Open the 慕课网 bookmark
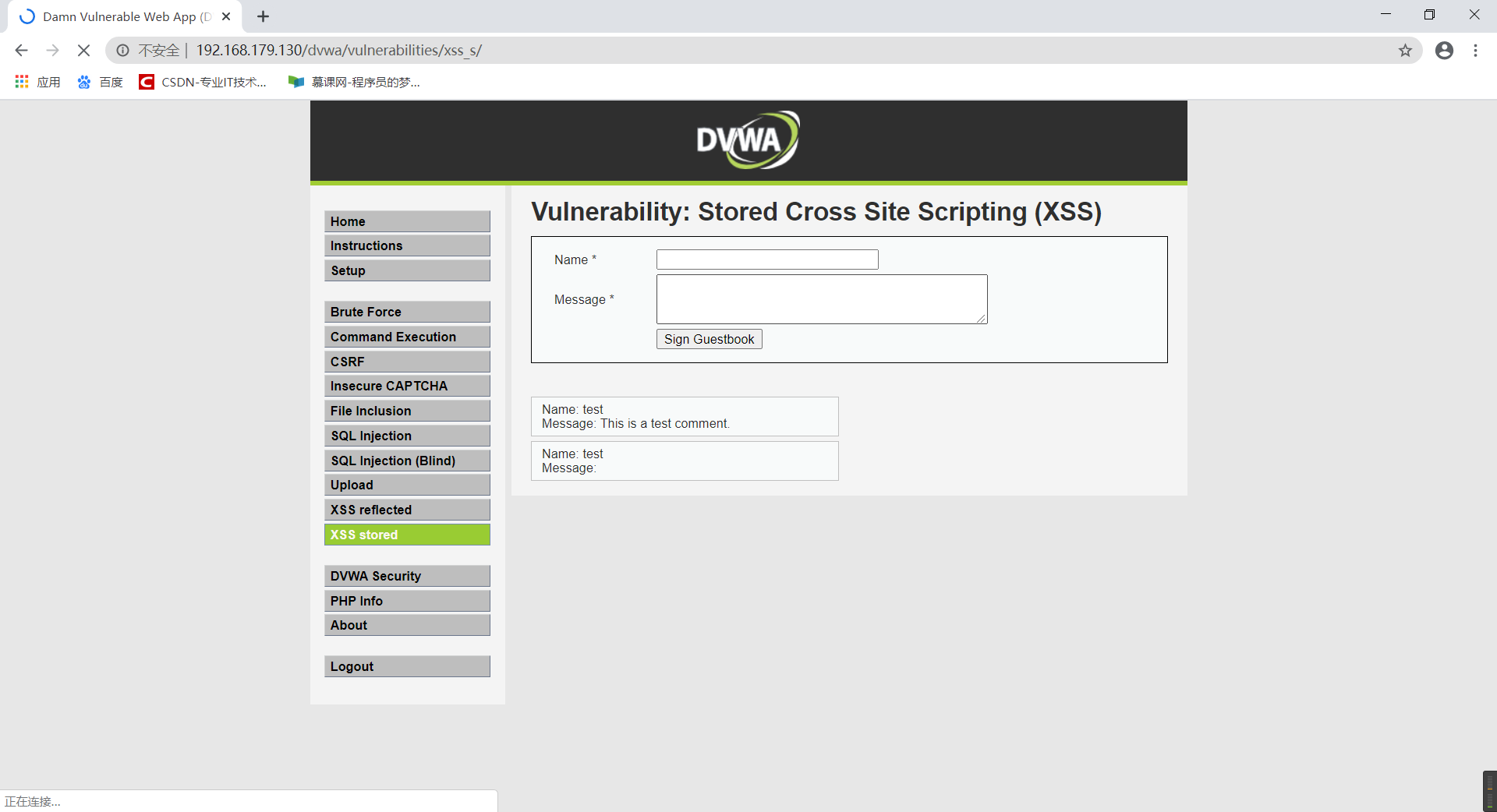Image resolution: width=1497 pixels, height=812 pixels. tap(354, 82)
